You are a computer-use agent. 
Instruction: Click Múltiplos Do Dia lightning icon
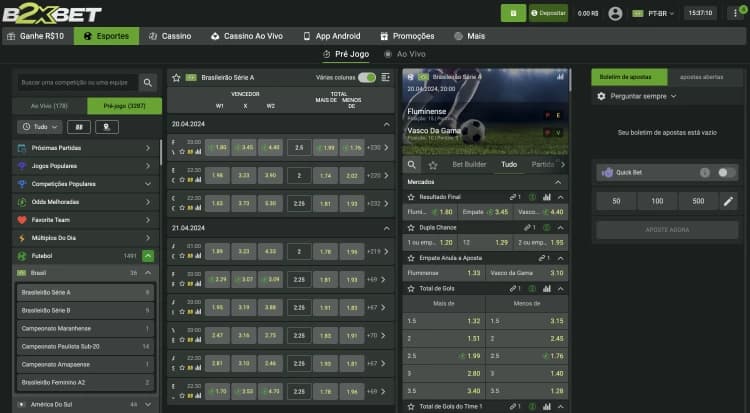22,238
